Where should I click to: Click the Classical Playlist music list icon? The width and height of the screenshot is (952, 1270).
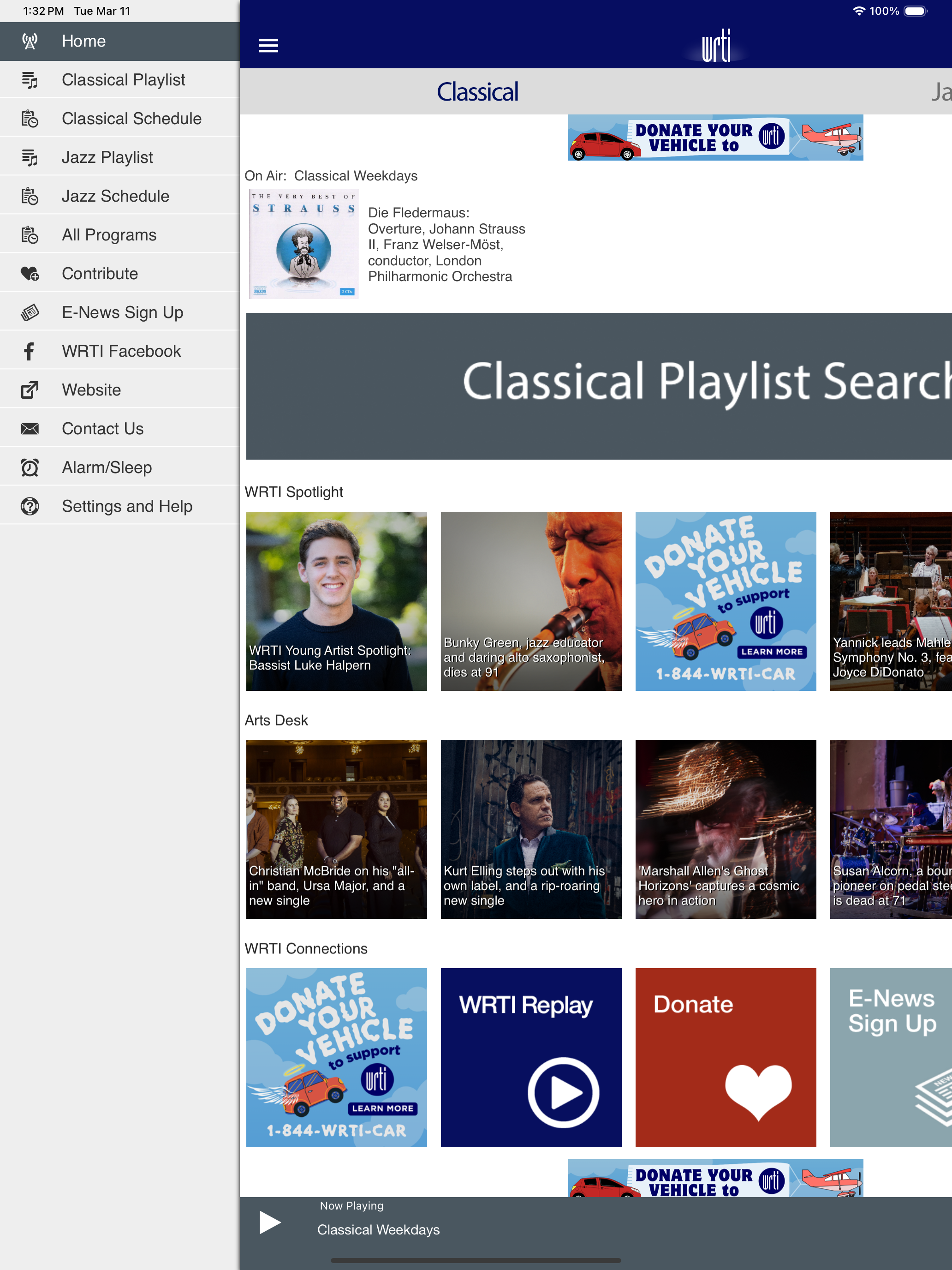(x=30, y=80)
